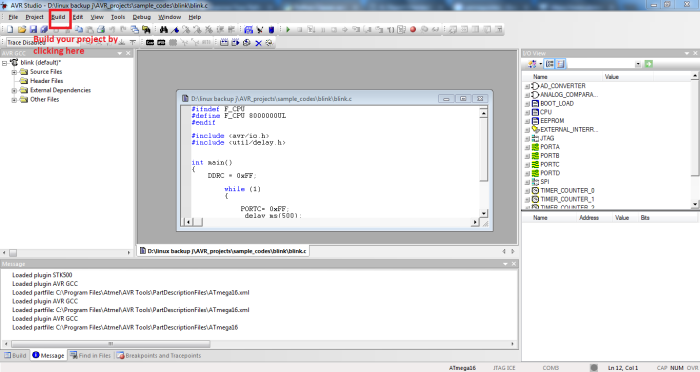
Task: Open the File menu
Action: tap(13, 17)
